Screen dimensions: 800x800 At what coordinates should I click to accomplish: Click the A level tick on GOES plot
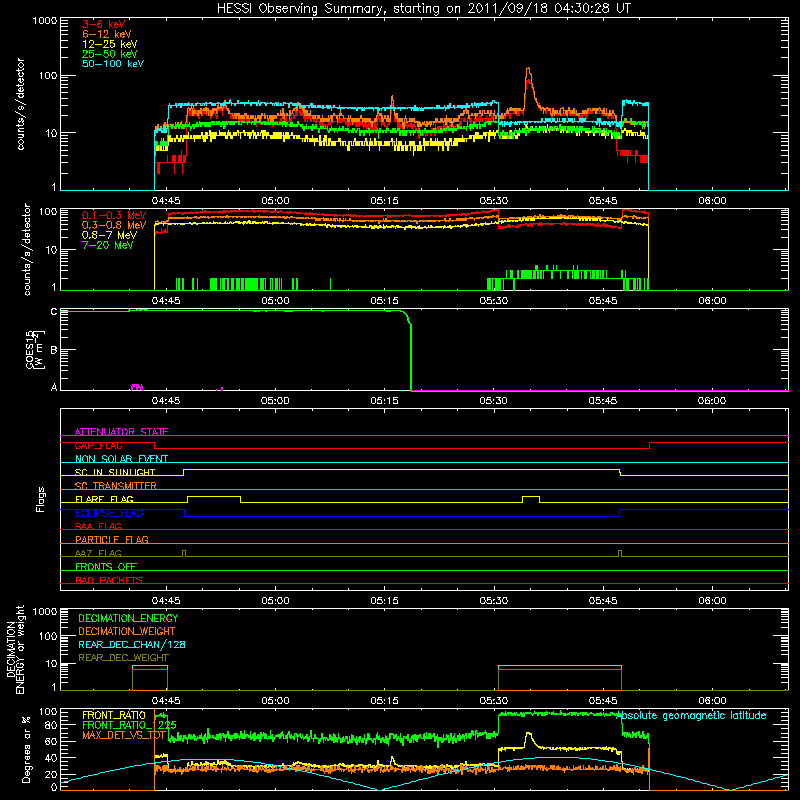(54, 387)
